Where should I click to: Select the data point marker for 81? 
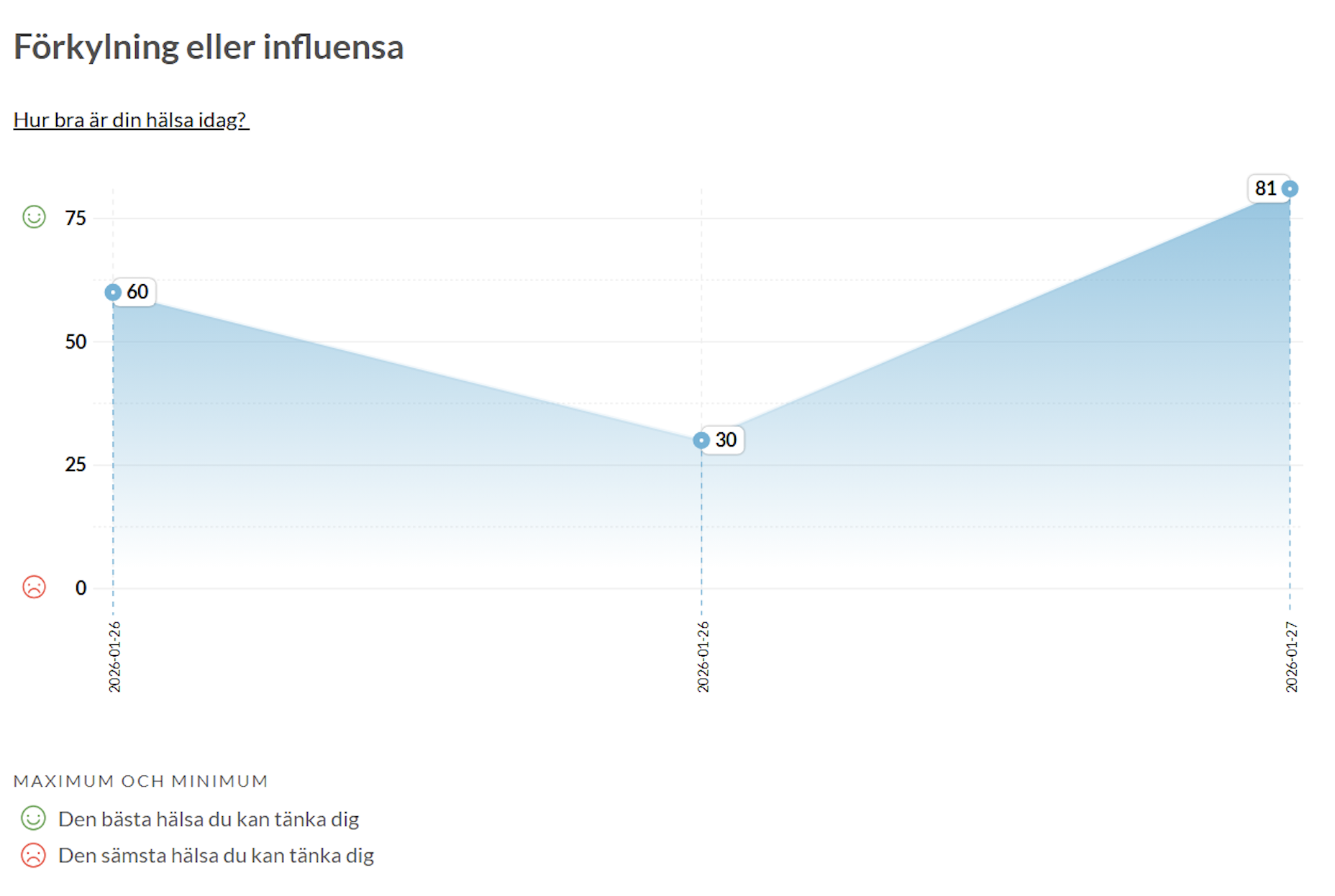[1290, 189]
